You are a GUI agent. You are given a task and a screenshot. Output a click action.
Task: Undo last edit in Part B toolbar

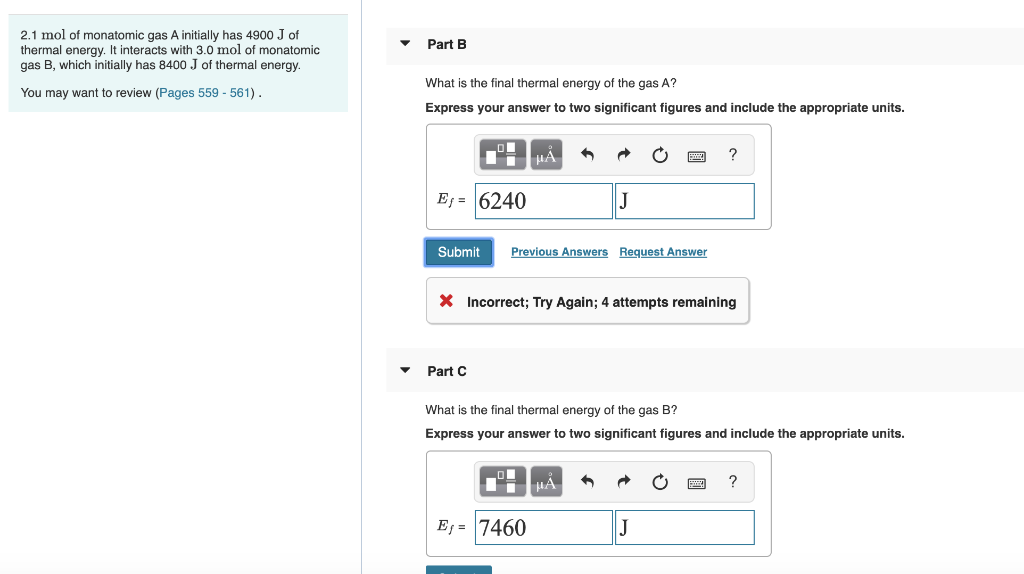(587, 155)
